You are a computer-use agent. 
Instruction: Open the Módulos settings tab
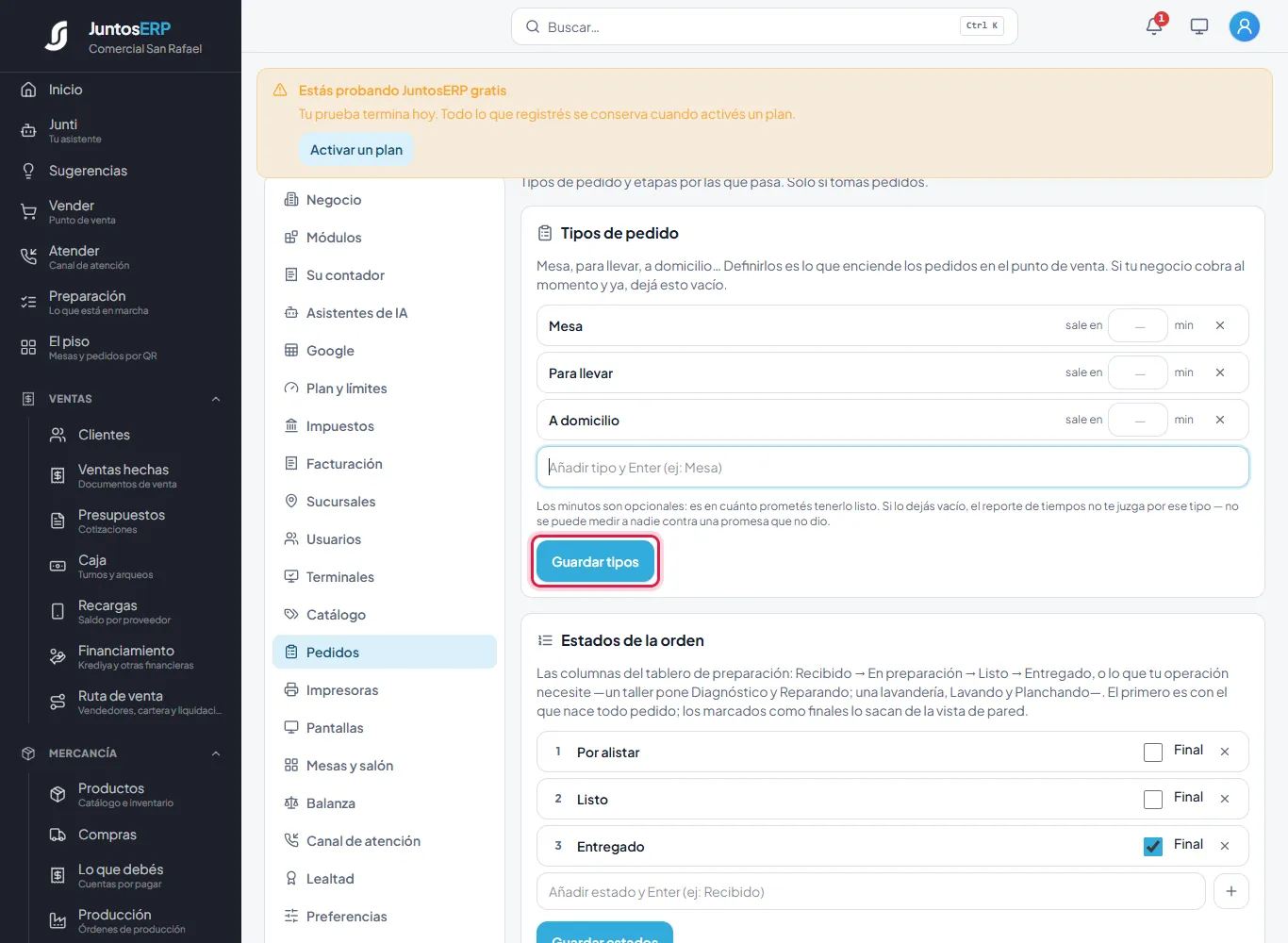[385, 238]
